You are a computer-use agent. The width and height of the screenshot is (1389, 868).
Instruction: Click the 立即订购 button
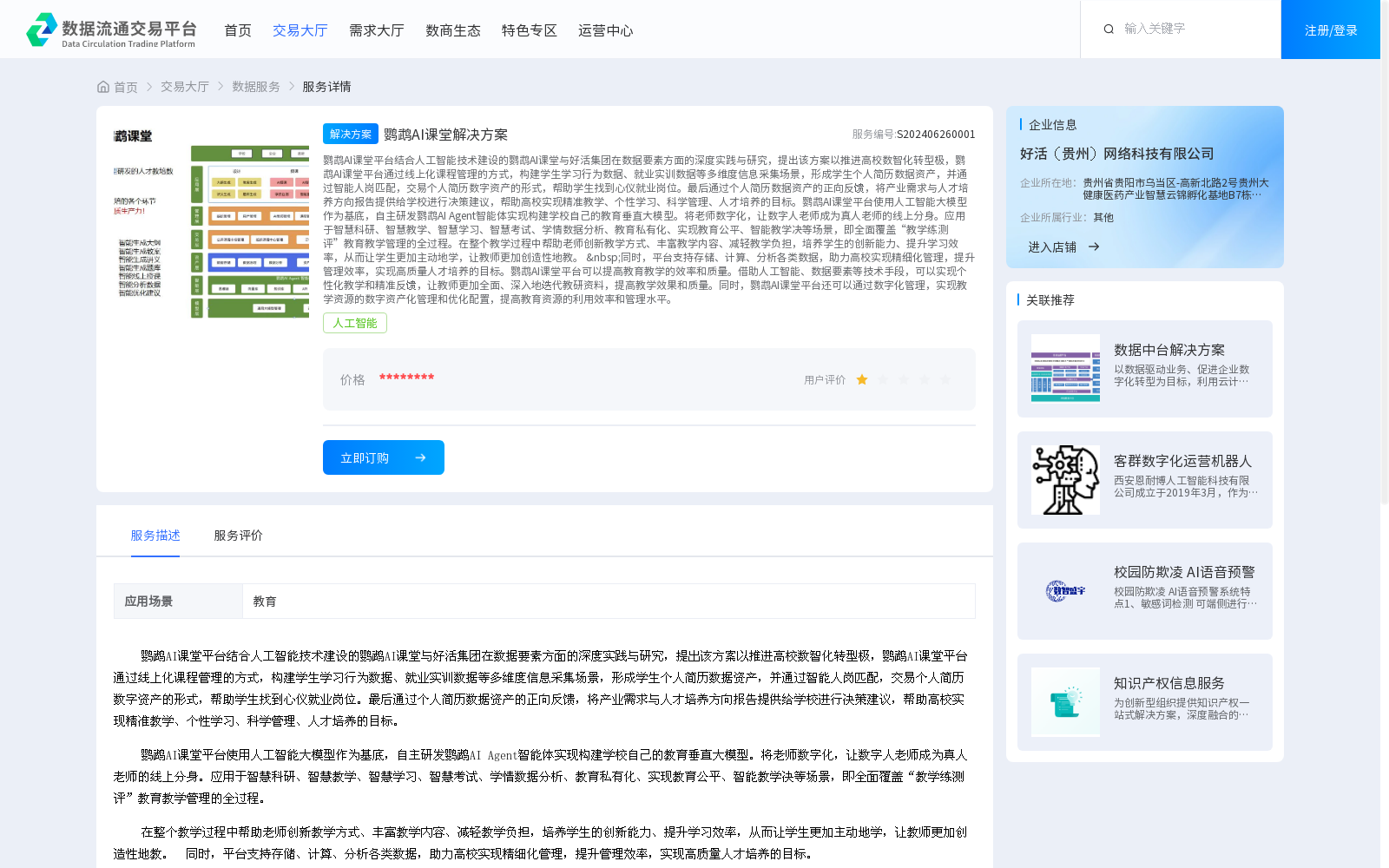pyautogui.click(x=384, y=457)
